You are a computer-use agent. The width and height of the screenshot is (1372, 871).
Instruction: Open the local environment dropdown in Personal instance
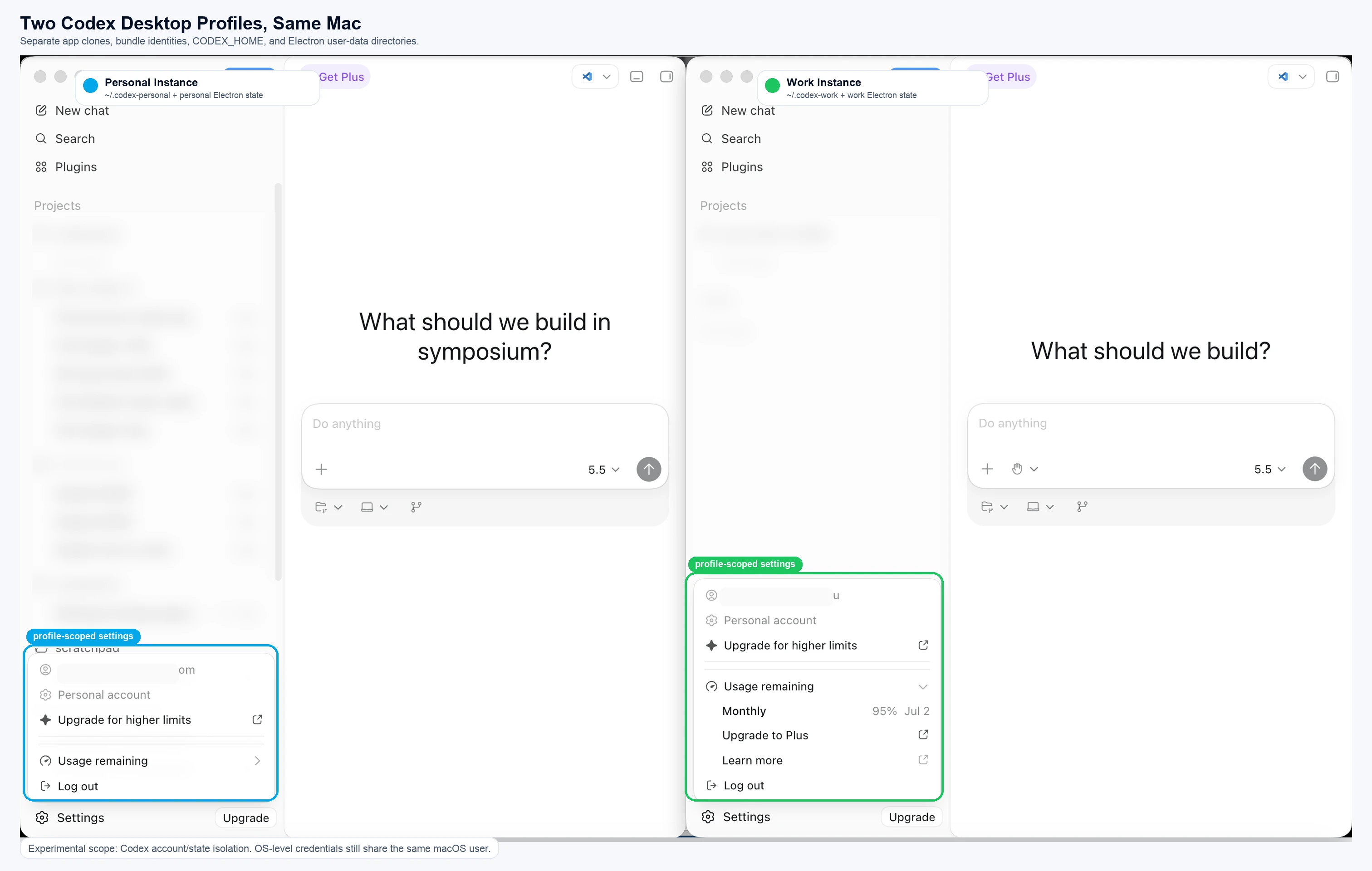(x=374, y=507)
